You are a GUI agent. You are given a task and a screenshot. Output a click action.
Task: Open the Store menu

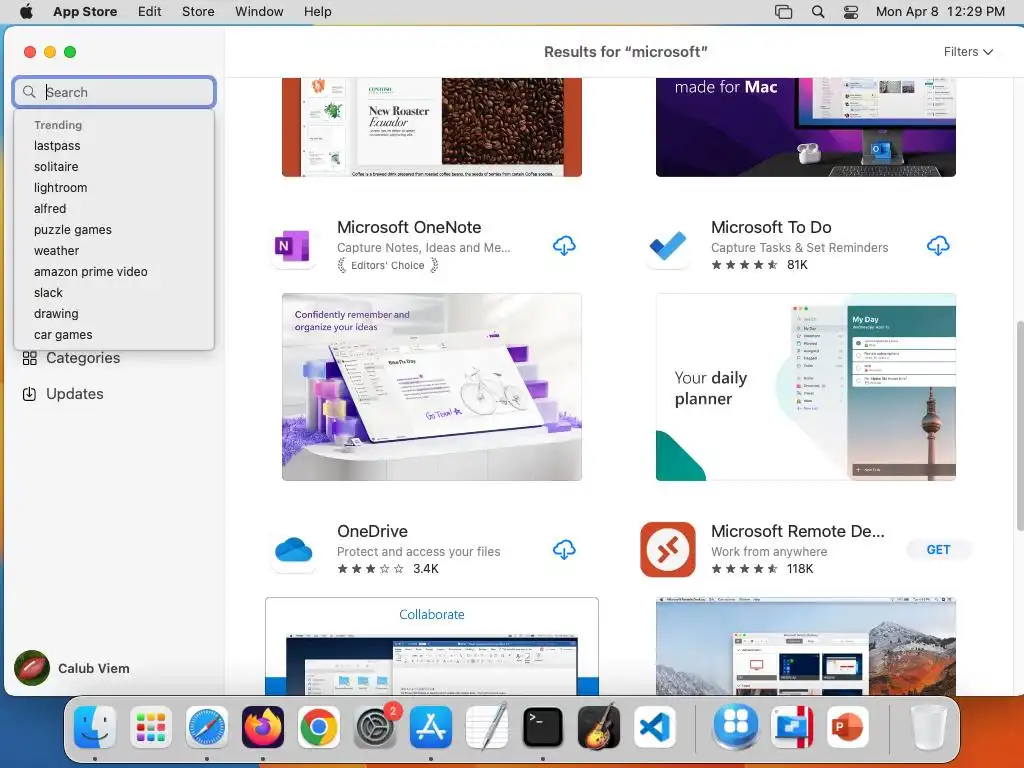[x=198, y=12]
